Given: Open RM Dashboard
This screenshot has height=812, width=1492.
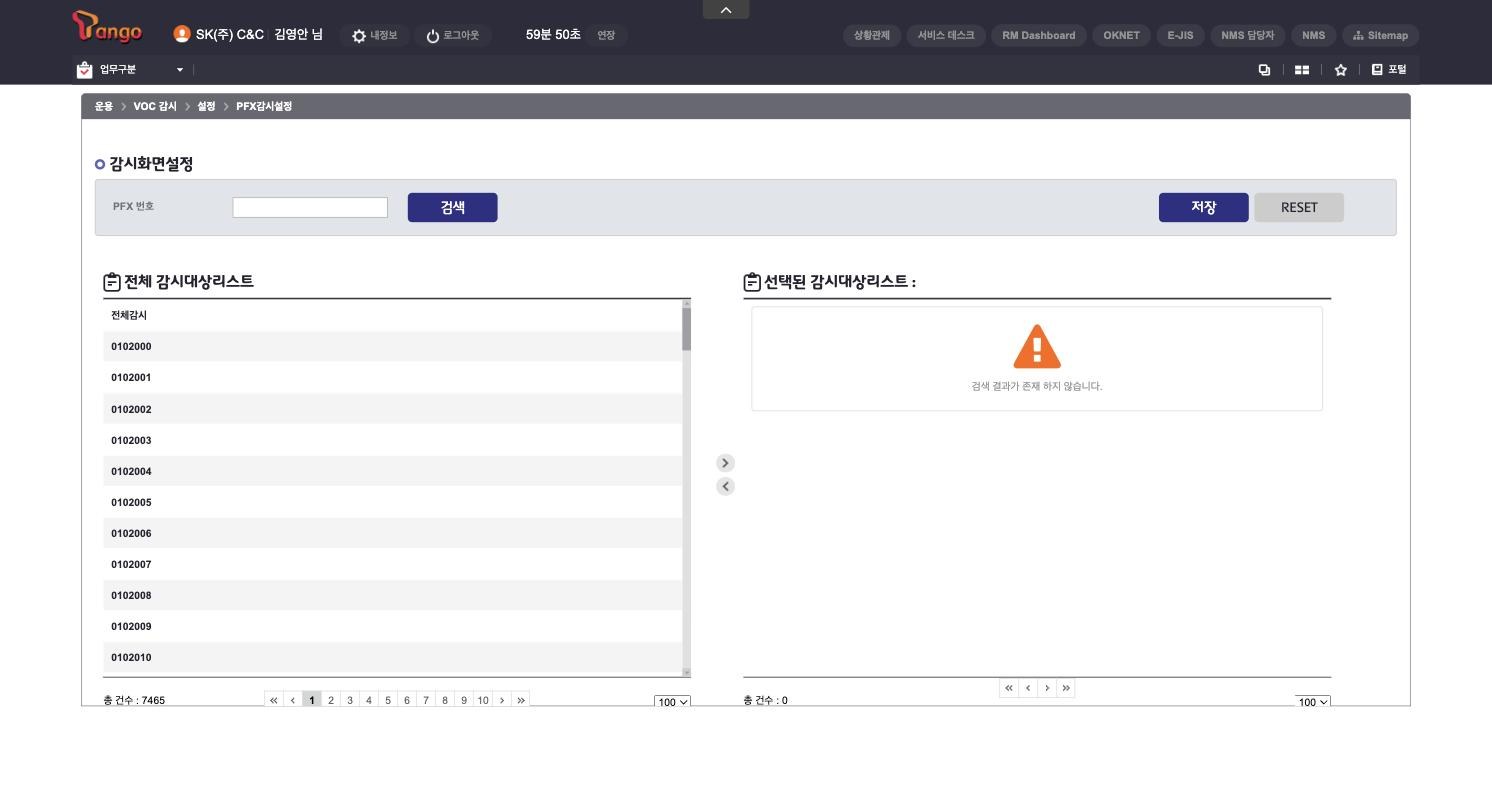Looking at the screenshot, I should 1039,36.
